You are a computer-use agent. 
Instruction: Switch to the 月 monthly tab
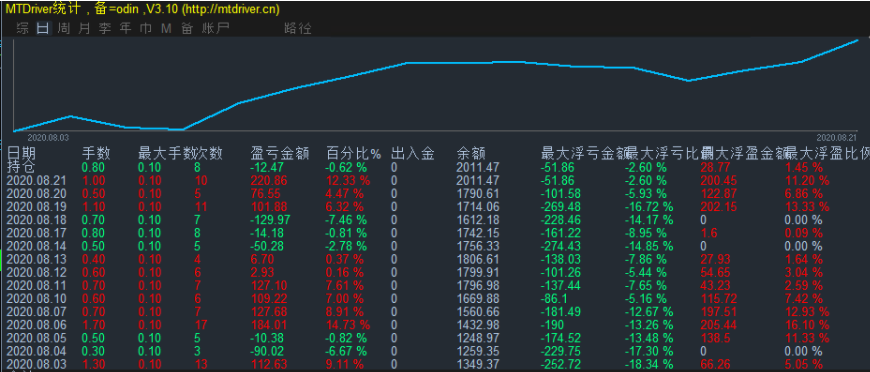tap(84, 28)
